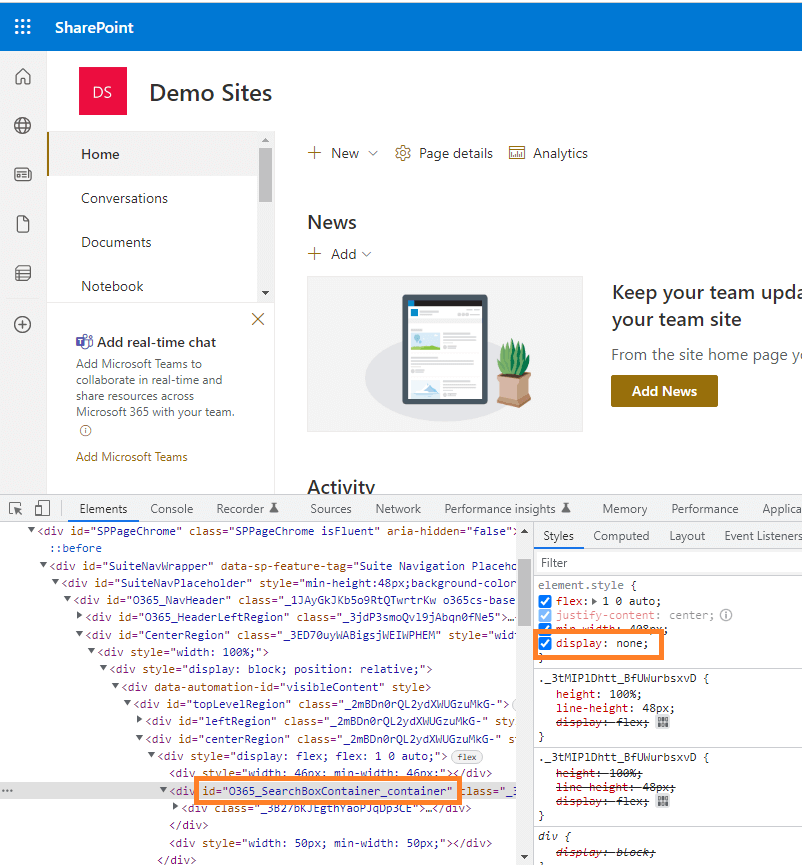Open My files document icon
This screenshot has width=802, height=865.
23,224
